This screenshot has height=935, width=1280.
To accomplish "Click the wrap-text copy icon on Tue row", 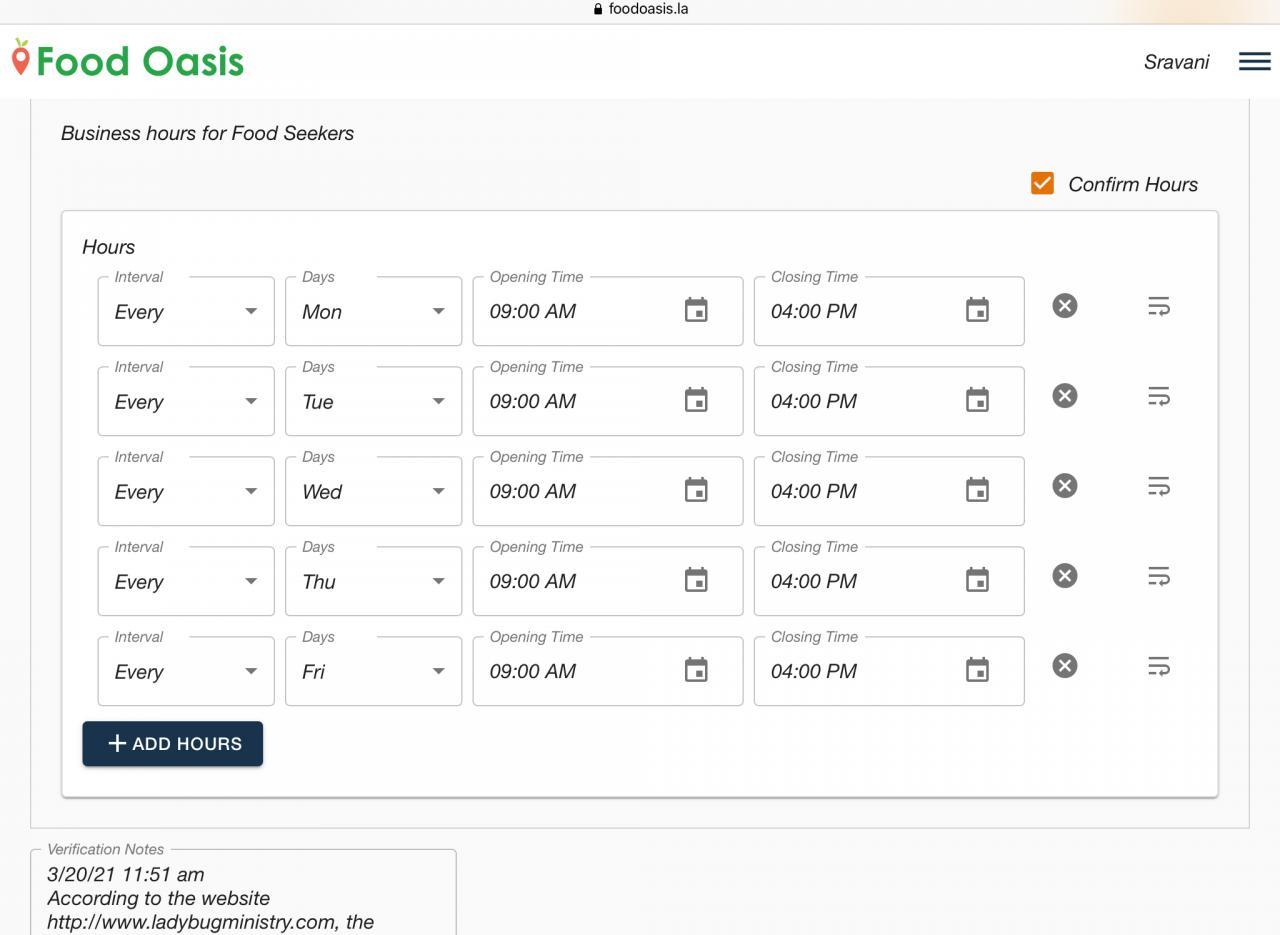I will 1158,396.
